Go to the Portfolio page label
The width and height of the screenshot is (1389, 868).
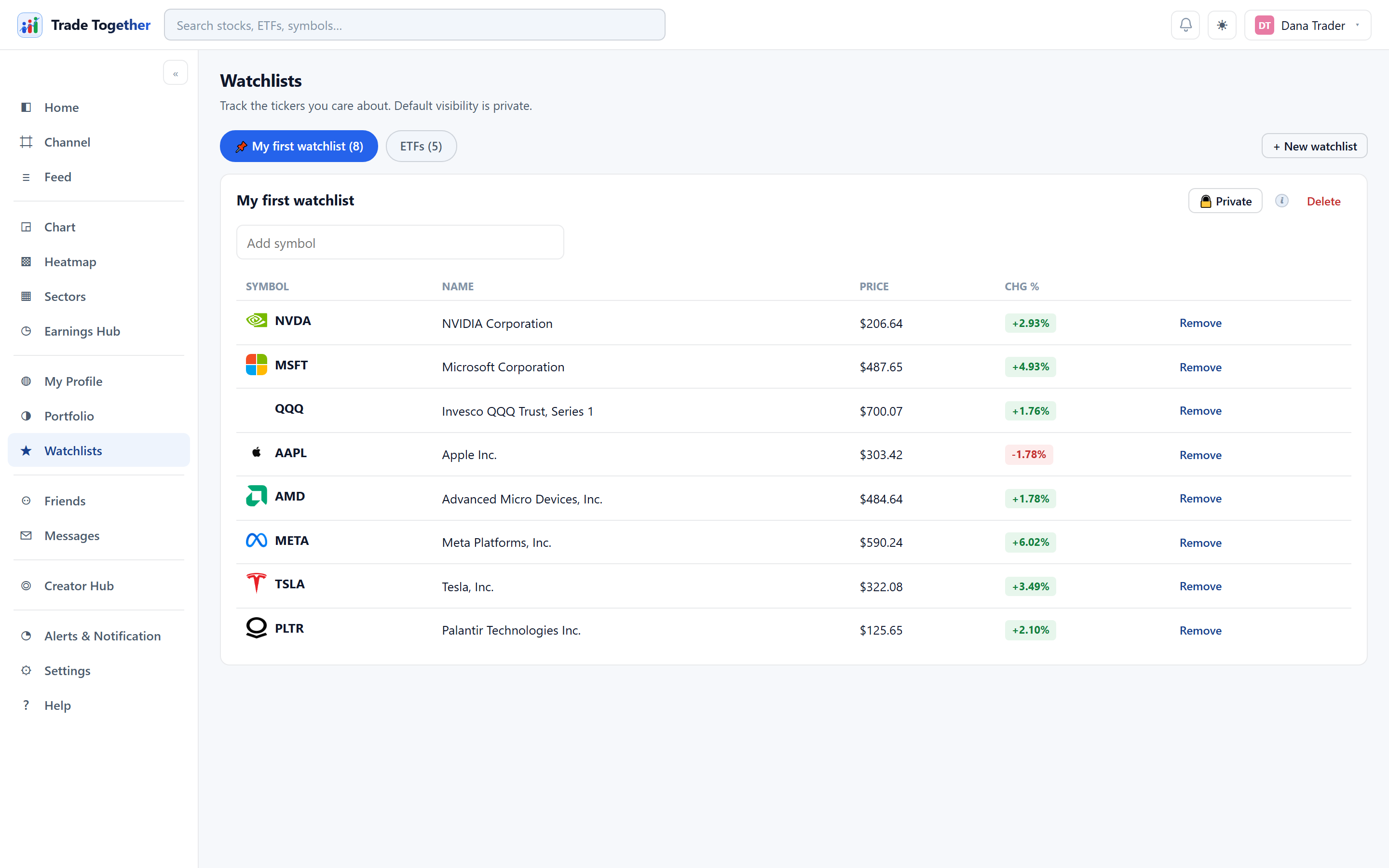(69, 416)
